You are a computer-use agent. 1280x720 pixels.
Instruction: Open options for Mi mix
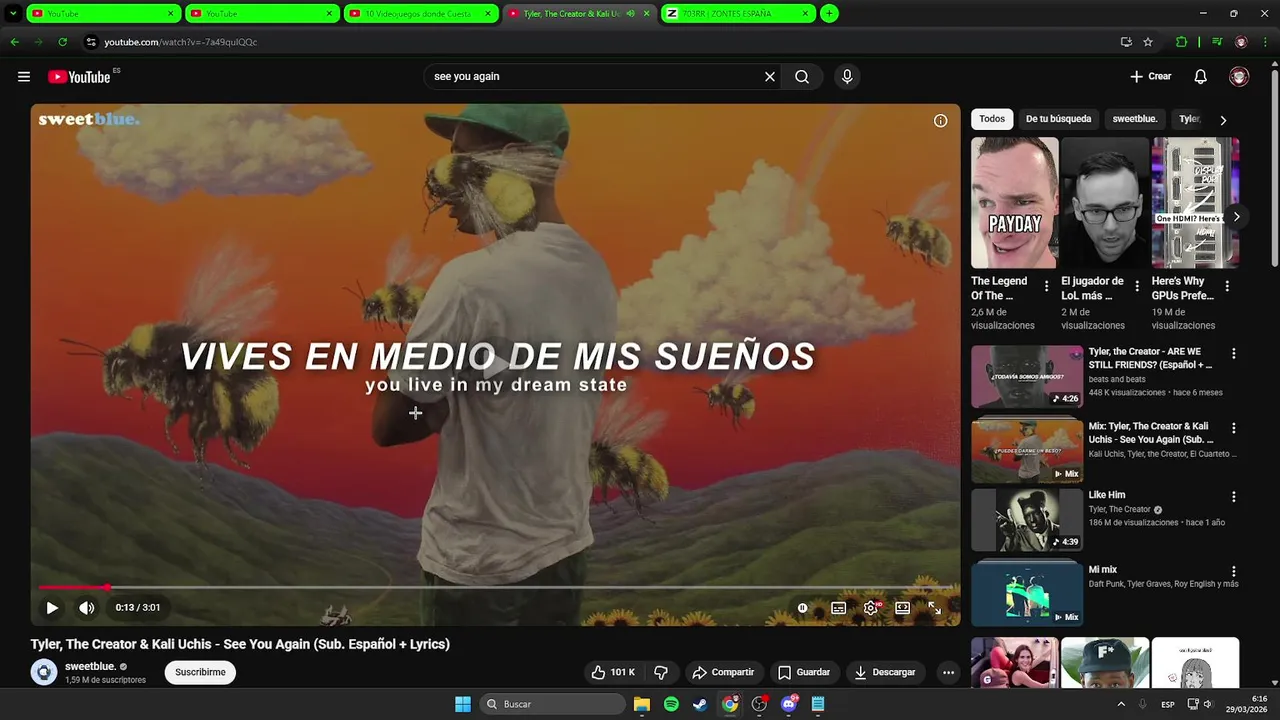(1233, 572)
